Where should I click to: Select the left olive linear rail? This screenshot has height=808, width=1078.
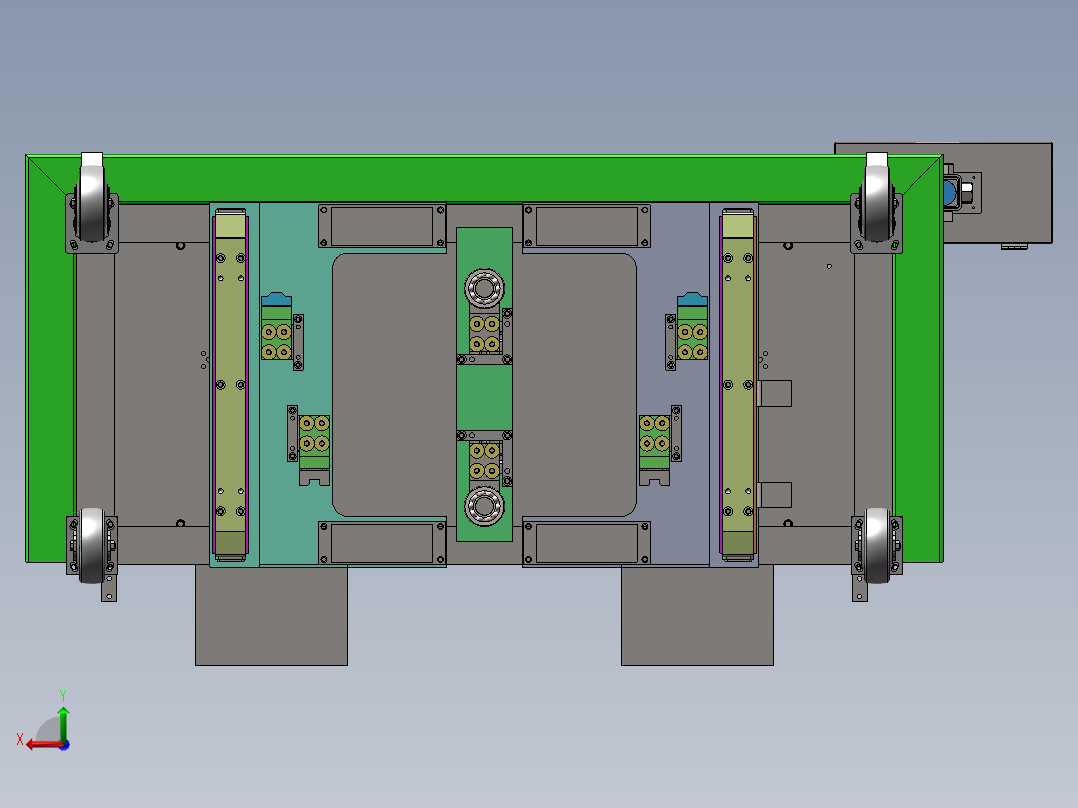point(230,384)
